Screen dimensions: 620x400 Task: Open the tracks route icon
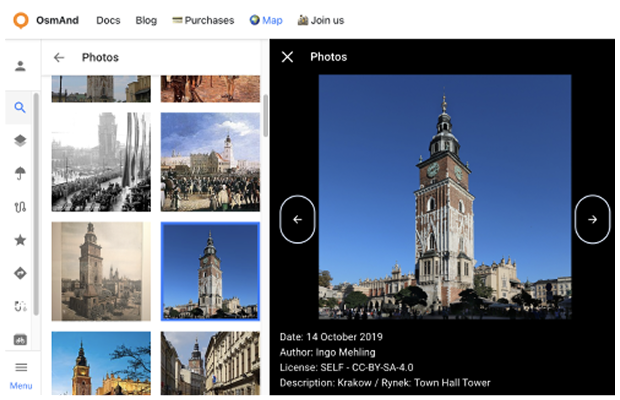coord(20,207)
